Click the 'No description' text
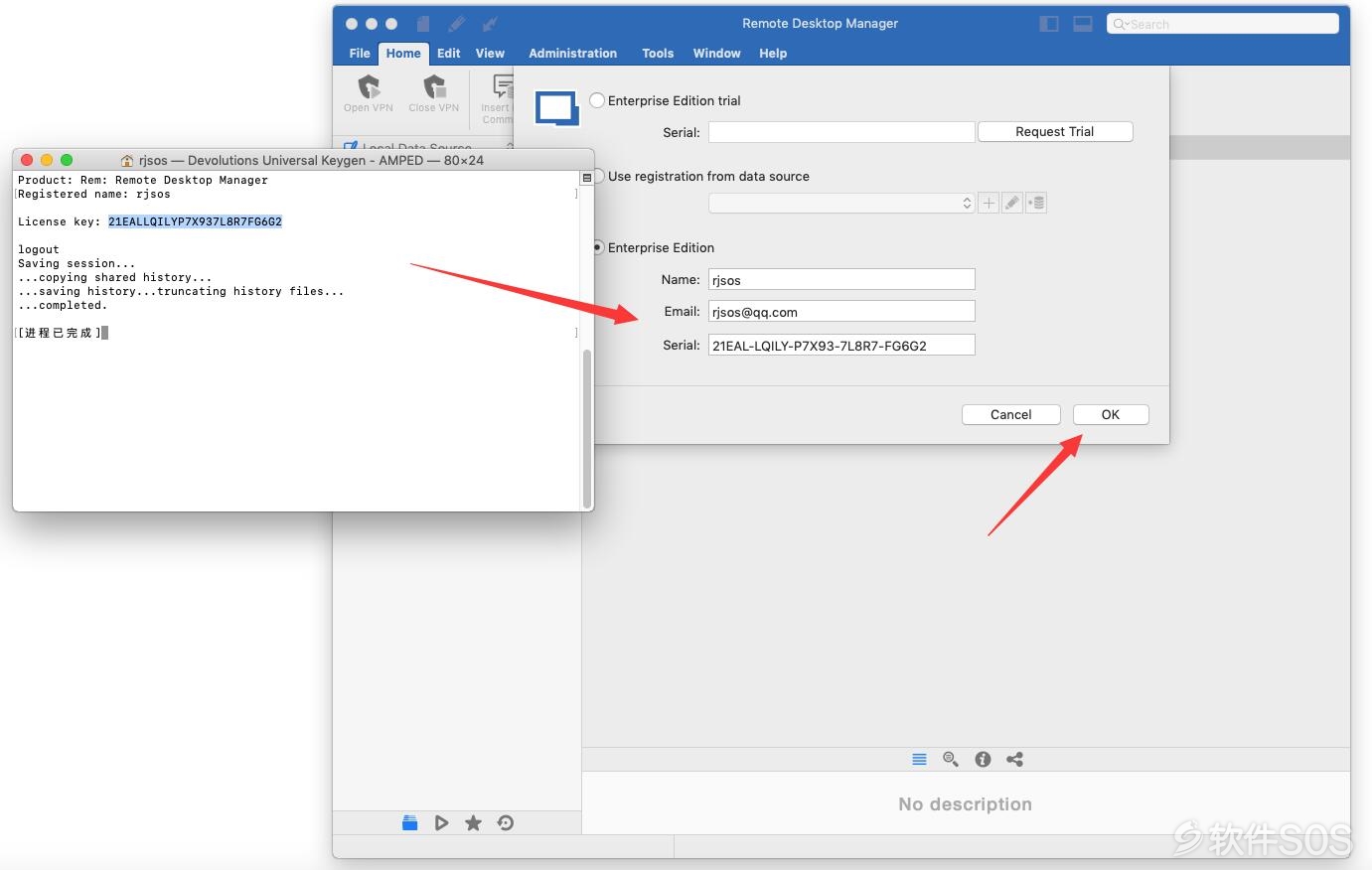This screenshot has width=1372, height=870. tap(965, 804)
